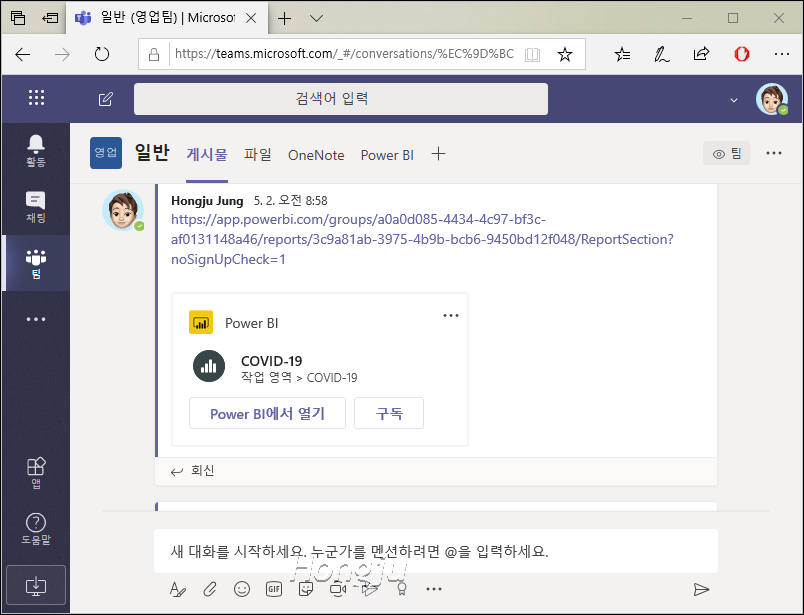Expand the search bar dropdown chevron
Screen dimensions: 804x615
734,100
